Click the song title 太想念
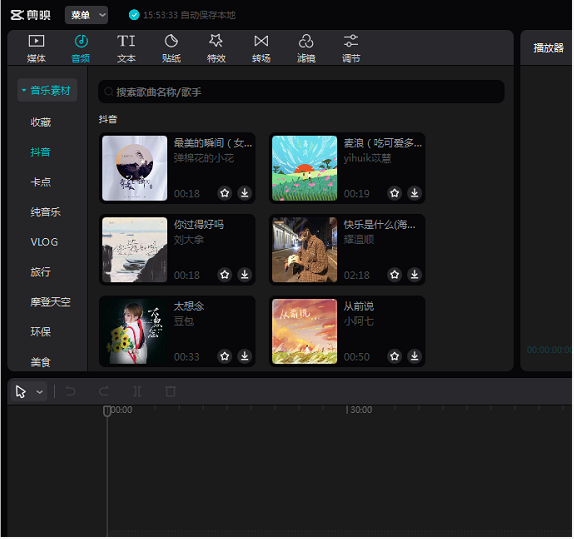The image size is (574, 539). pyautogui.click(x=189, y=306)
